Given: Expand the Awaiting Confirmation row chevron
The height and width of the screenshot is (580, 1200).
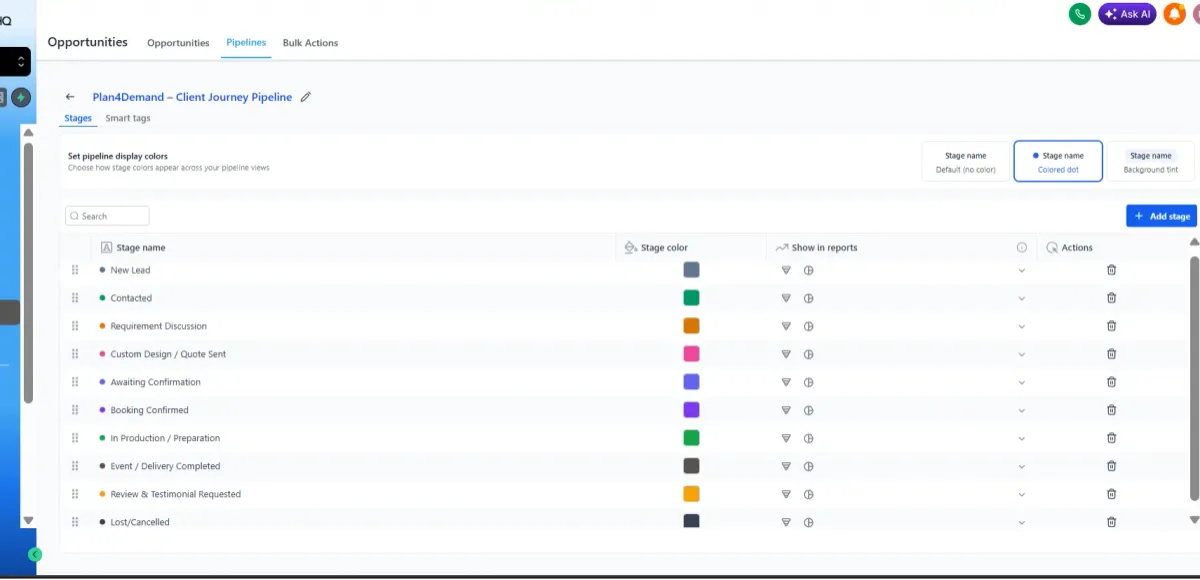Looking at the screenshot, I should click(x=1022, y=382).
